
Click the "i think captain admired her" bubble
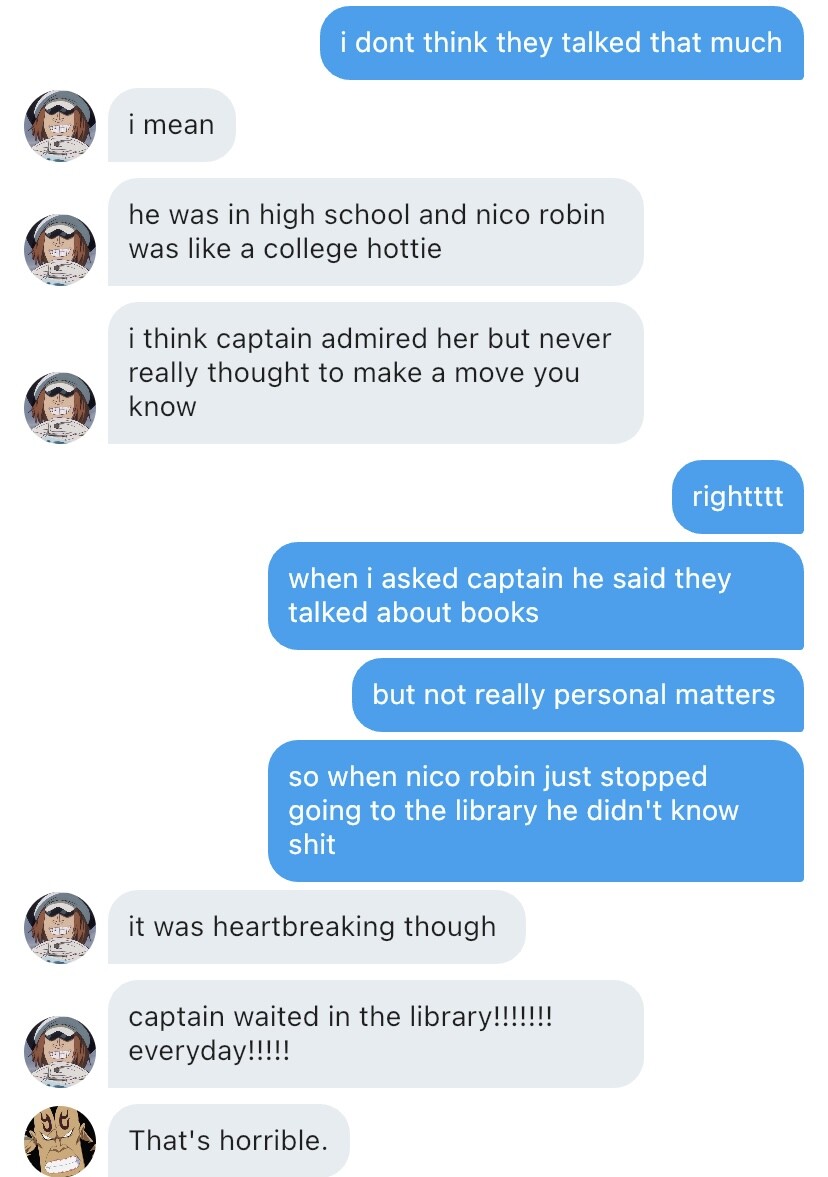point(375,373)
